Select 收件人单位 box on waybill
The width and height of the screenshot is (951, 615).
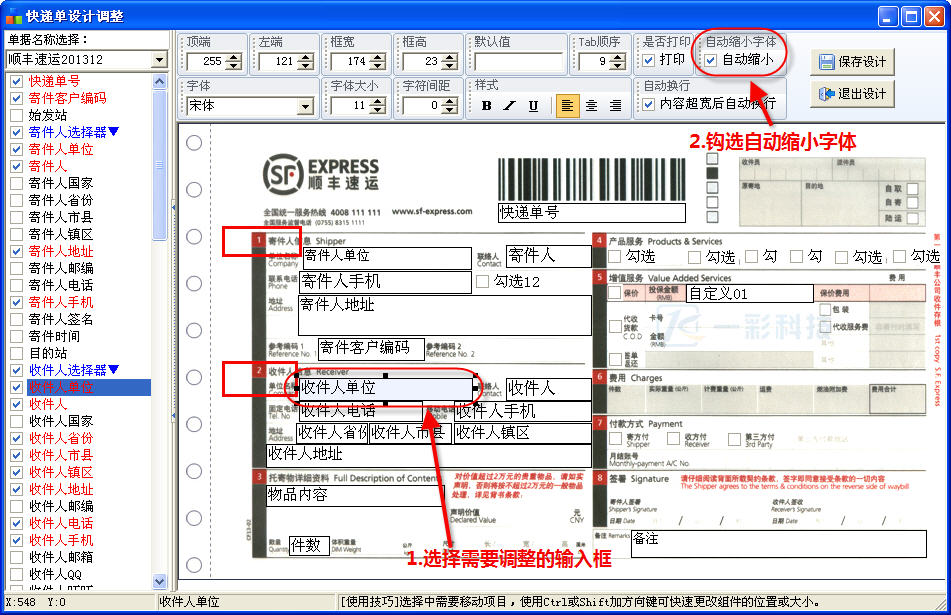pos(386,388)
